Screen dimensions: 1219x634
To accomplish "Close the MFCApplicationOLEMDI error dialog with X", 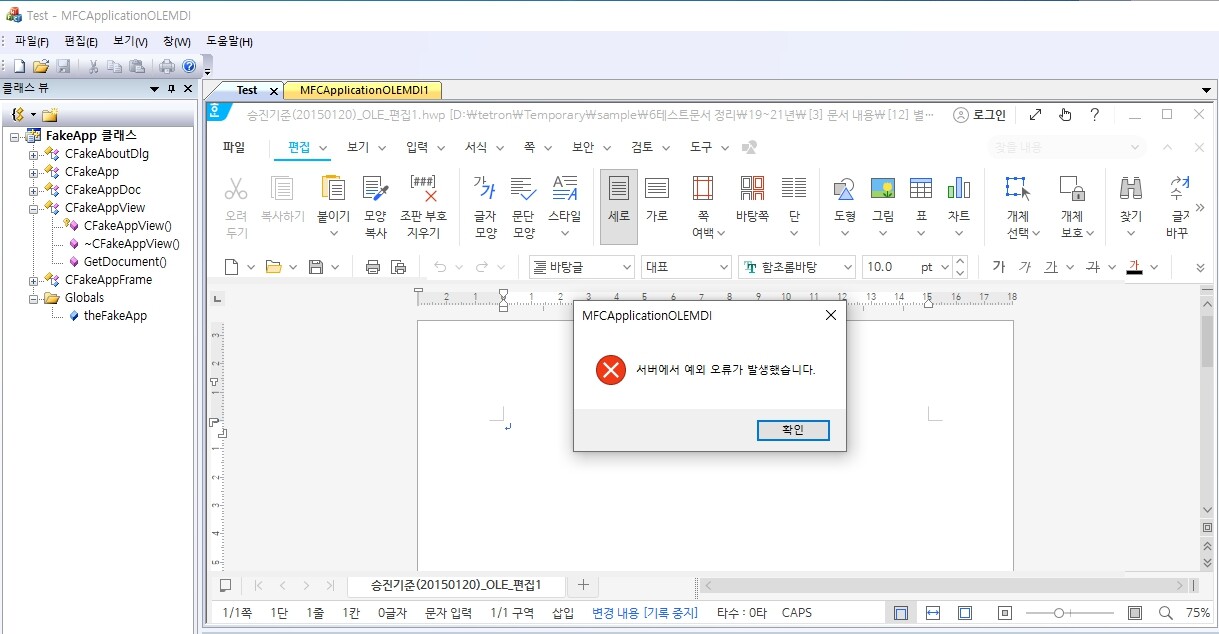I will point(830,315).
